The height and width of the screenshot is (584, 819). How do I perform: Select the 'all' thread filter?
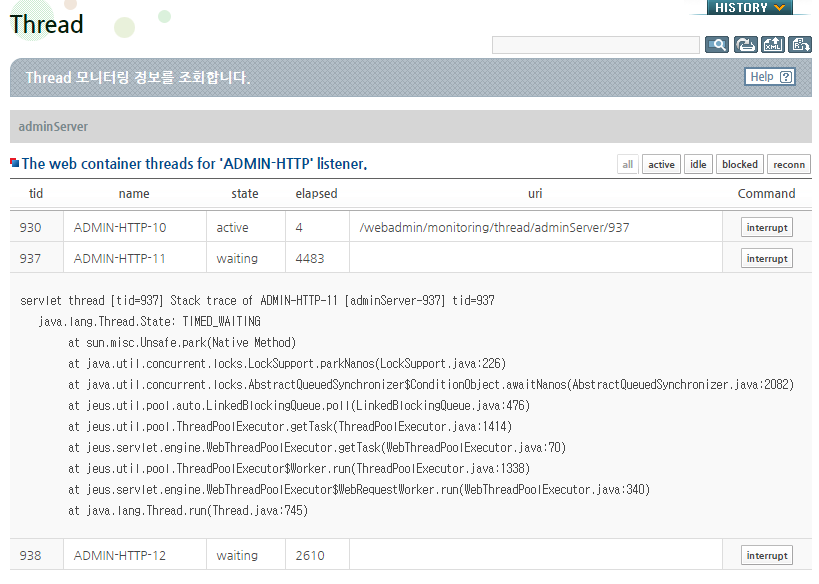627,165
